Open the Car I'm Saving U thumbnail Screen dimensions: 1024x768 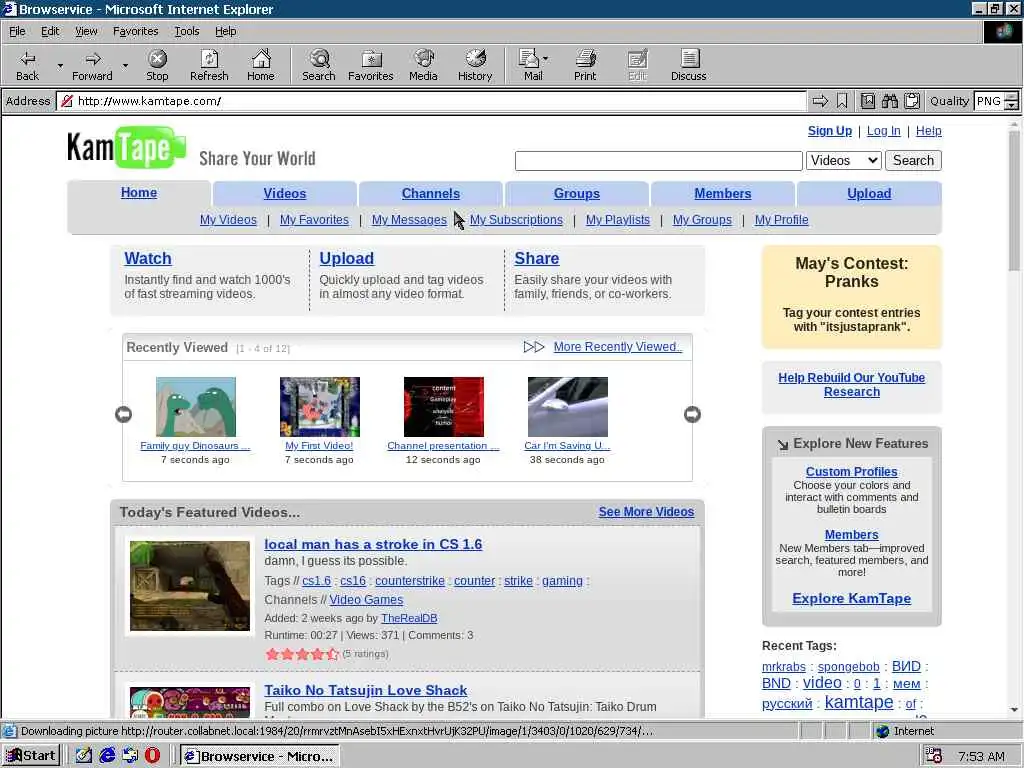coord(568,406)
